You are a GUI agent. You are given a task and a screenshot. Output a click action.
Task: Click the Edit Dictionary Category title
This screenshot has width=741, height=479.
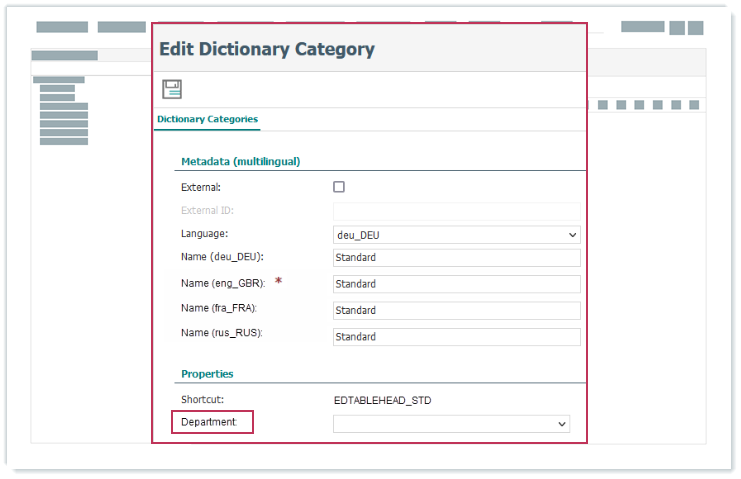(267, 49)
